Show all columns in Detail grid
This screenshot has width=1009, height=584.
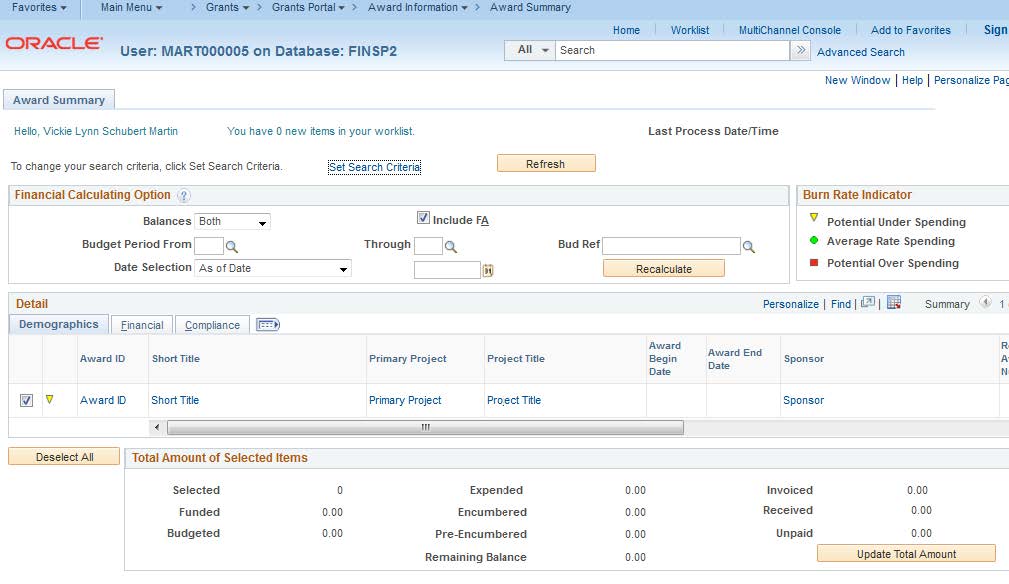point(268,325)
